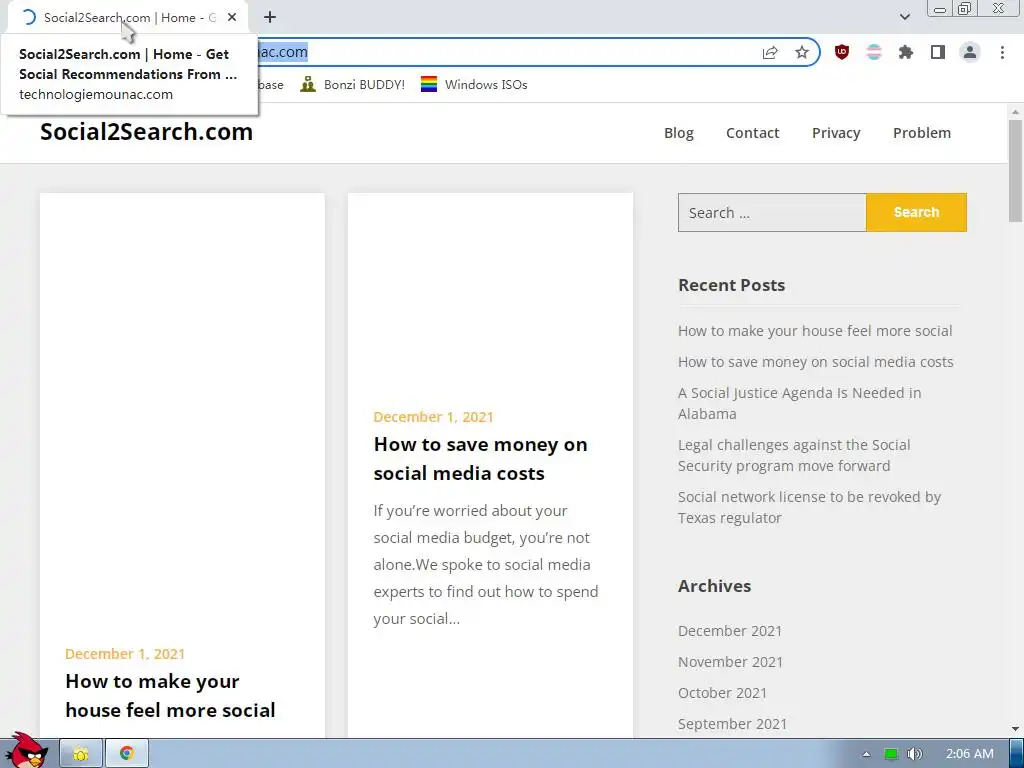
Task: Click the 2:06 AM taskbar clock
Action: tap(970, 754)
